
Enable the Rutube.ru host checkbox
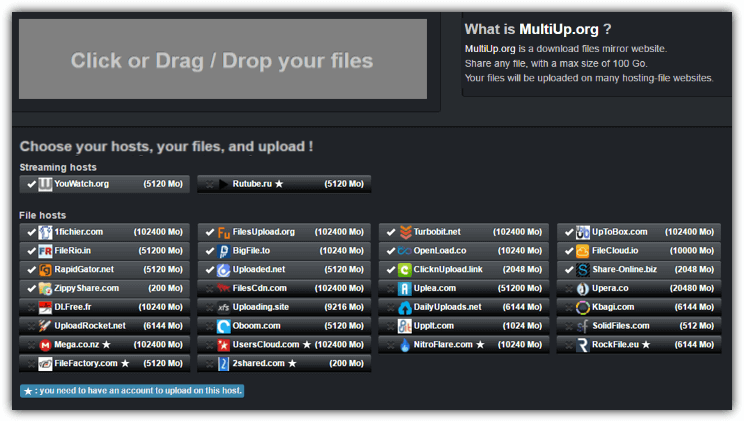pos(210,184)
